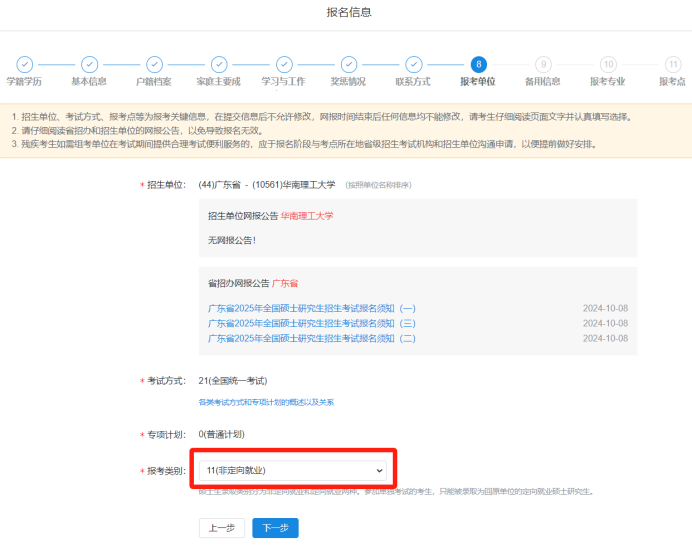
Task: Click the 无网报公告! text
Action: pos(232,240)
